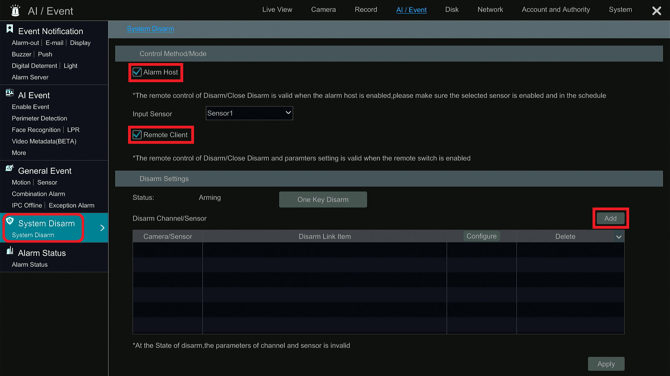Close the settings window with X
This screenshot has width=670, height=376.
(x=656, y=11)
